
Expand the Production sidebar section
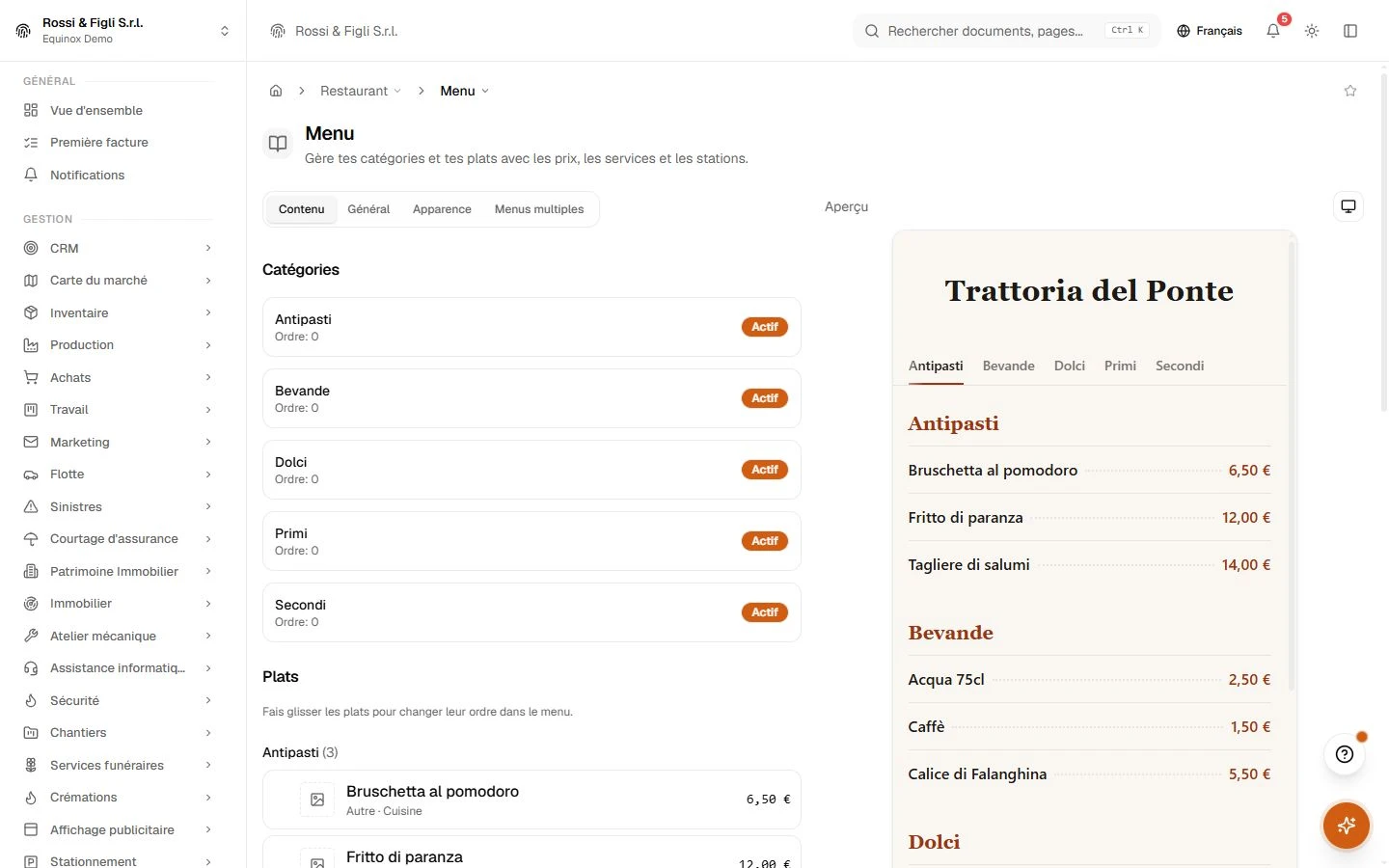click(x=119, y=345)
